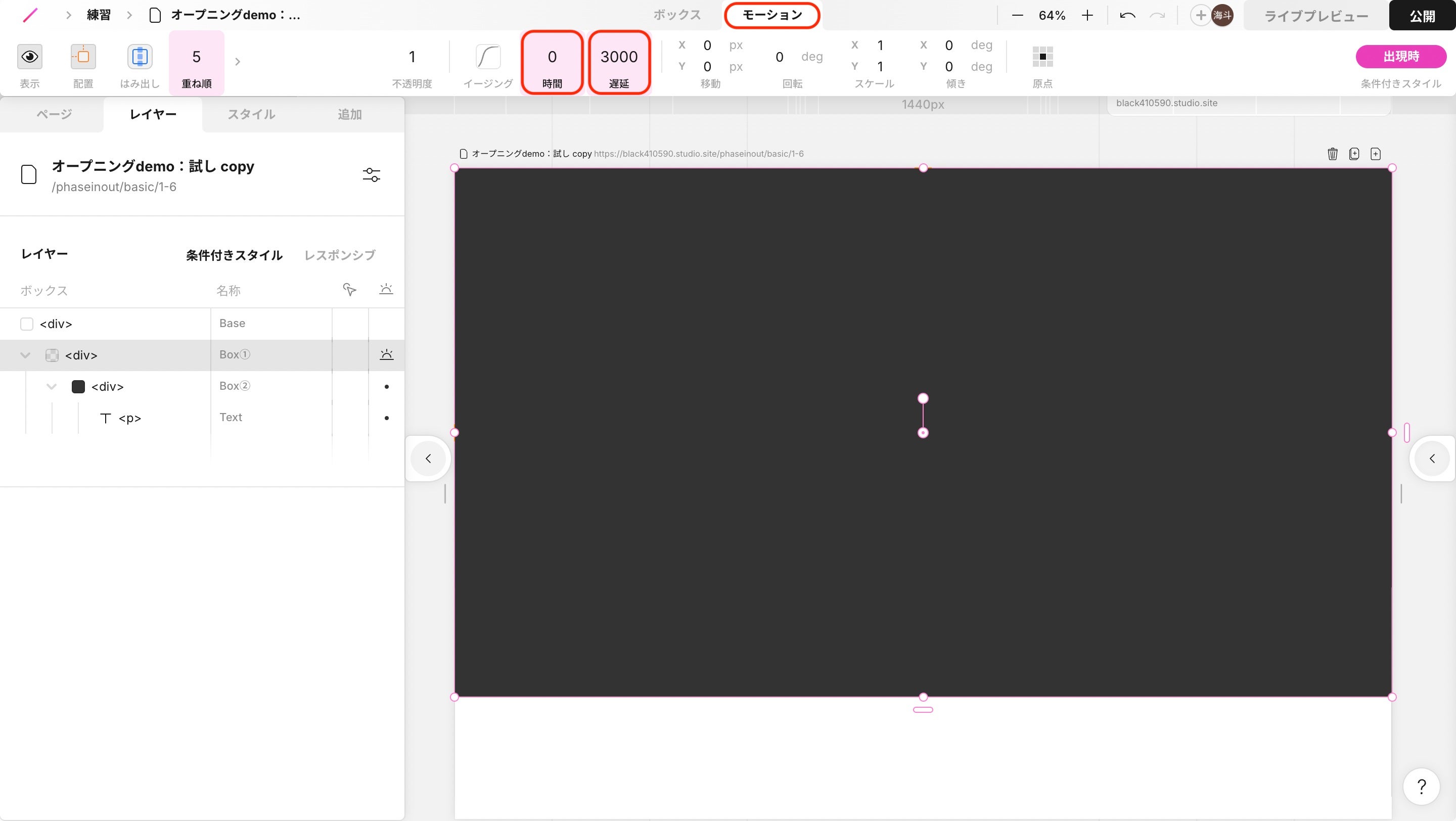This screenshot has width=1456, height=821.
Task: Open ライブプレビュー live preview
Action: [x=1316, y=16]
